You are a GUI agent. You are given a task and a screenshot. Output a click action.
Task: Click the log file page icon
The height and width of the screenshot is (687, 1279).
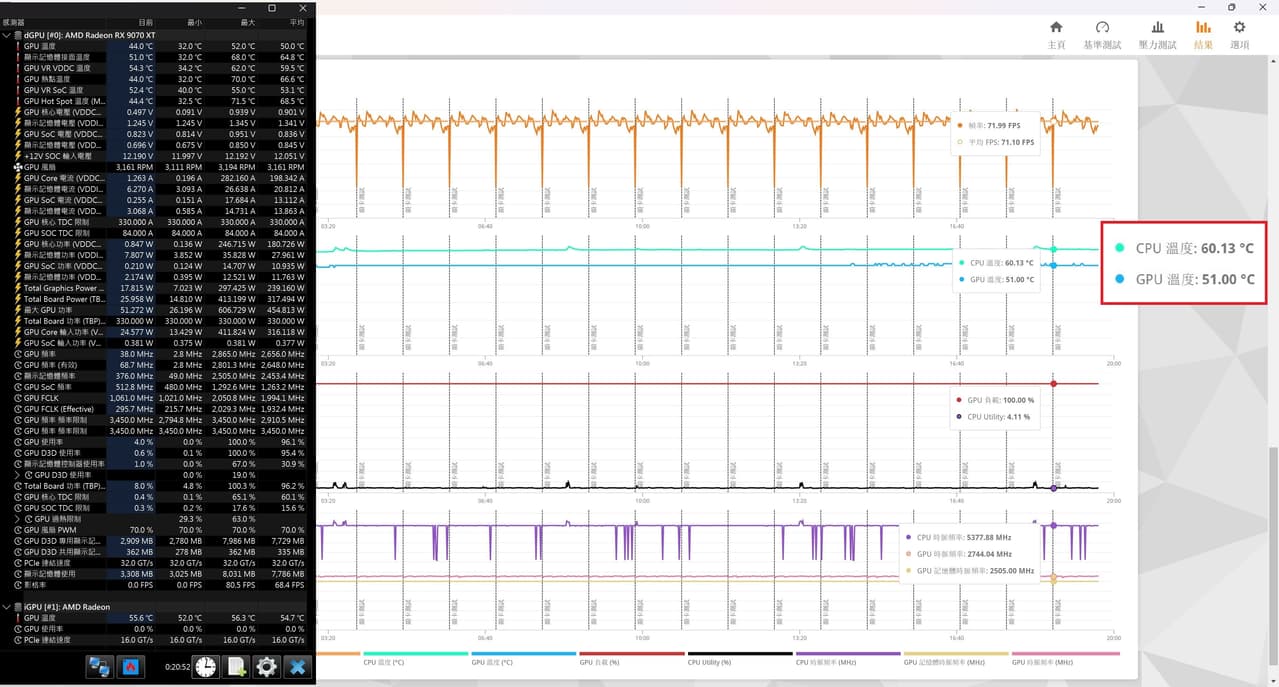click(x=236, y=667)
